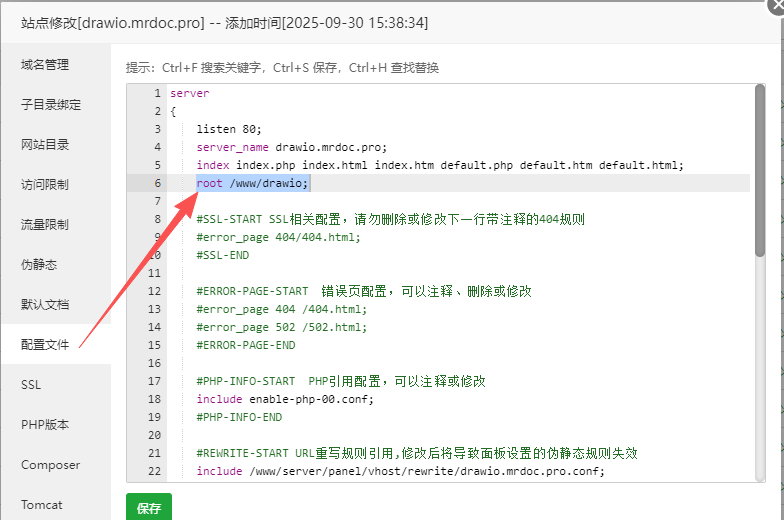Click the green 保存 button
784x520 pixels.
149,507
